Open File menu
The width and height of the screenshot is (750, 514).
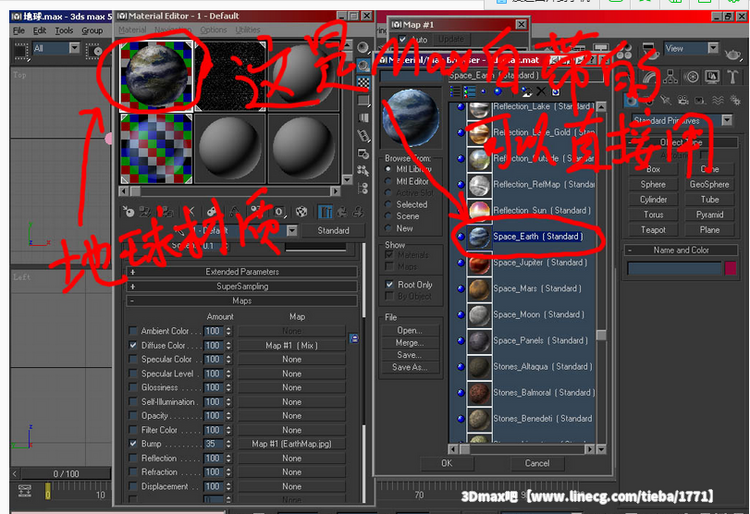(x=19, y=30)
